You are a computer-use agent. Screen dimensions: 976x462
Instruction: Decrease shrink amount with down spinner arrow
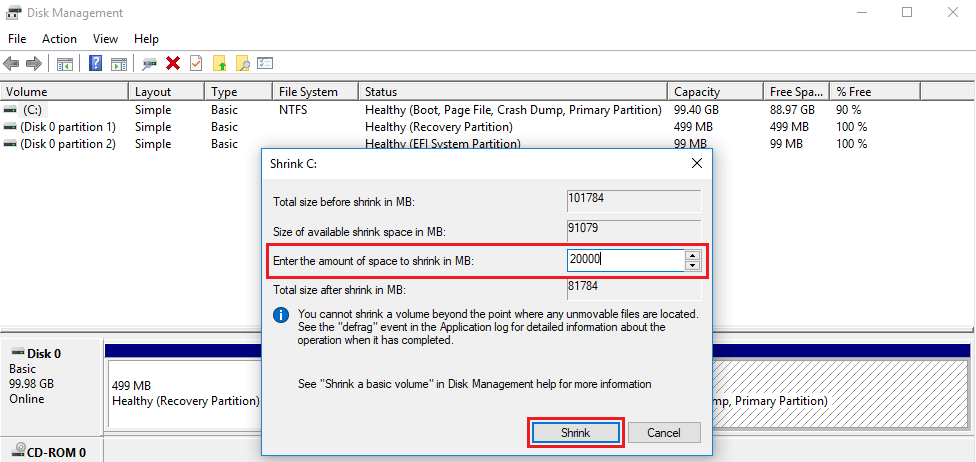(x=693, y=266)
